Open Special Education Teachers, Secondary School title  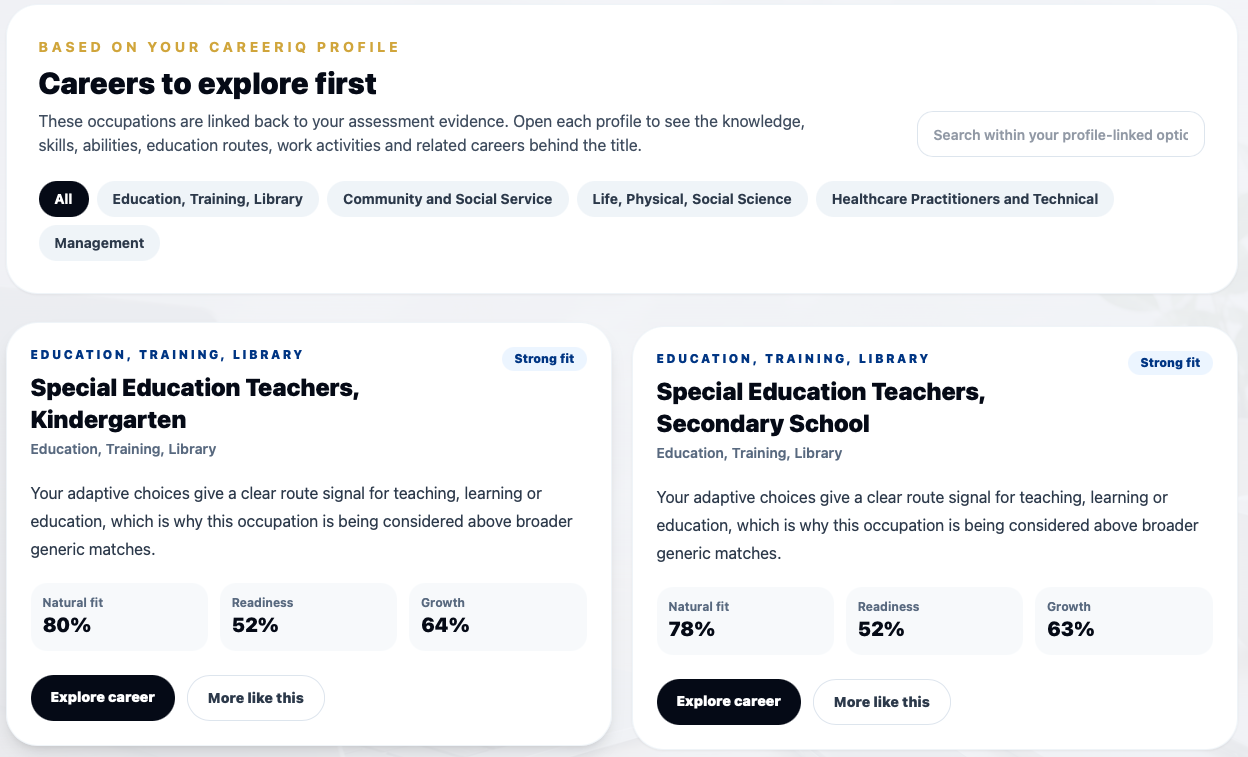point(821,407)
